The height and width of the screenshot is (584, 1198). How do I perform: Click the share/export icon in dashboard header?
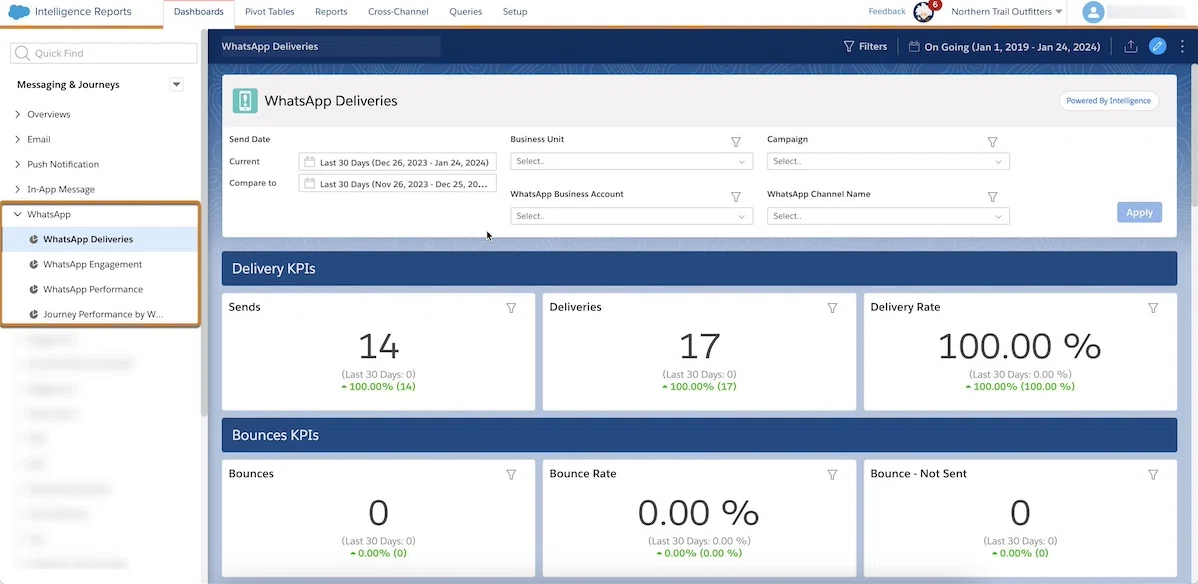tap(1131, 47)
